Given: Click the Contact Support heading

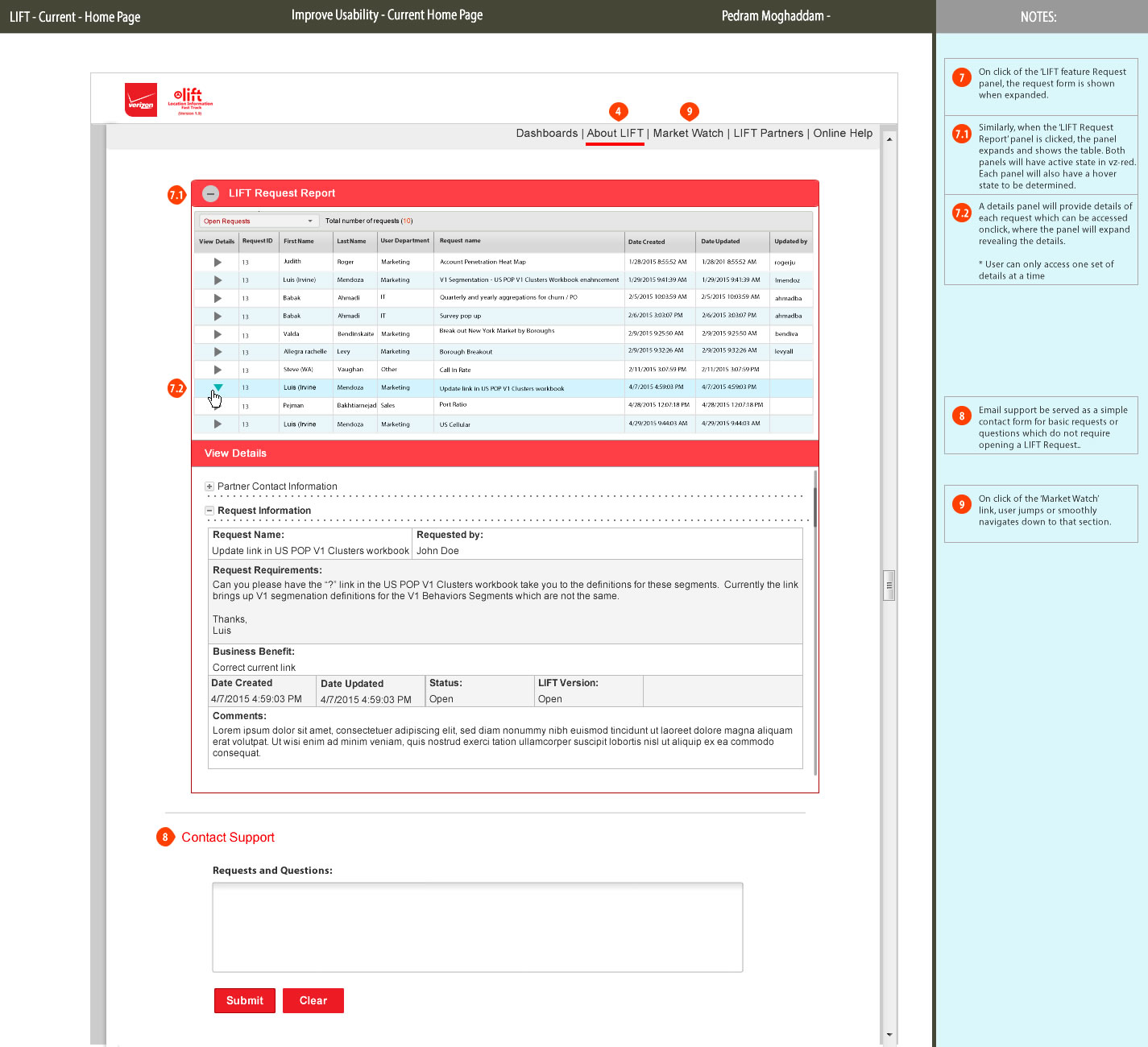Looking at the screenshot, I should pyautogui.click(x=228, y=838).
